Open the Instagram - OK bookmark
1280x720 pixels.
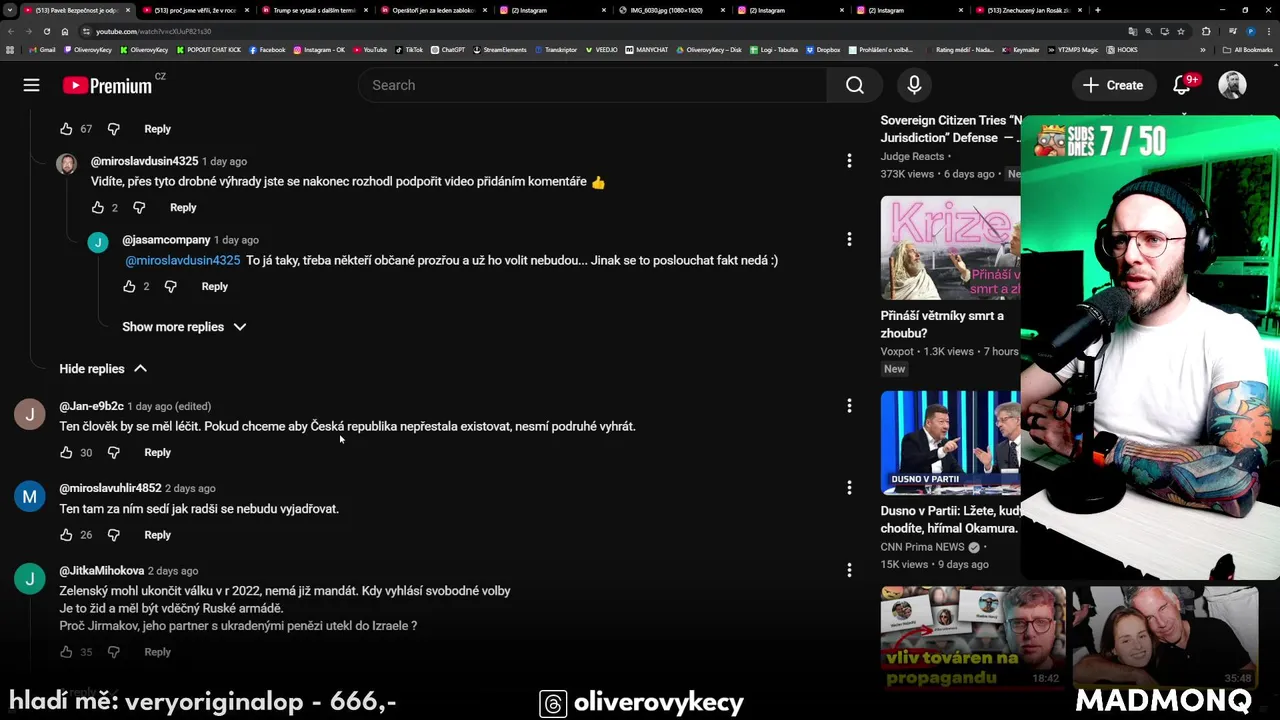319,49
